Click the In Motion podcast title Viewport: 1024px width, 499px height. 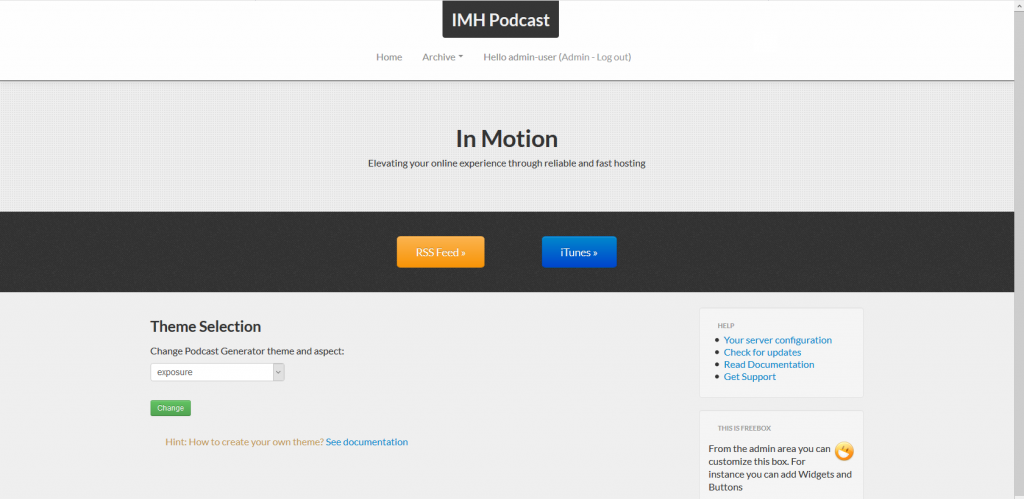[507, 138]
